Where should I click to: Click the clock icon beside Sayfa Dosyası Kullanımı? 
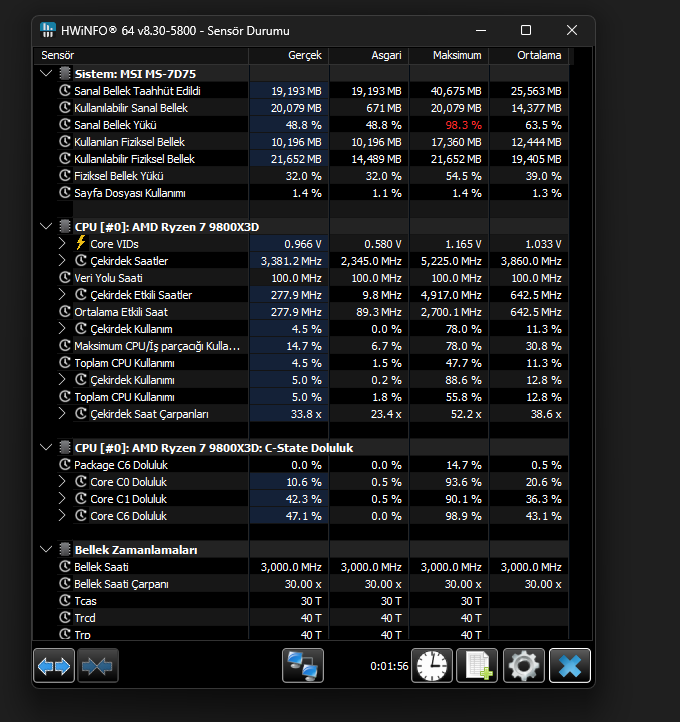pos(65,193)
